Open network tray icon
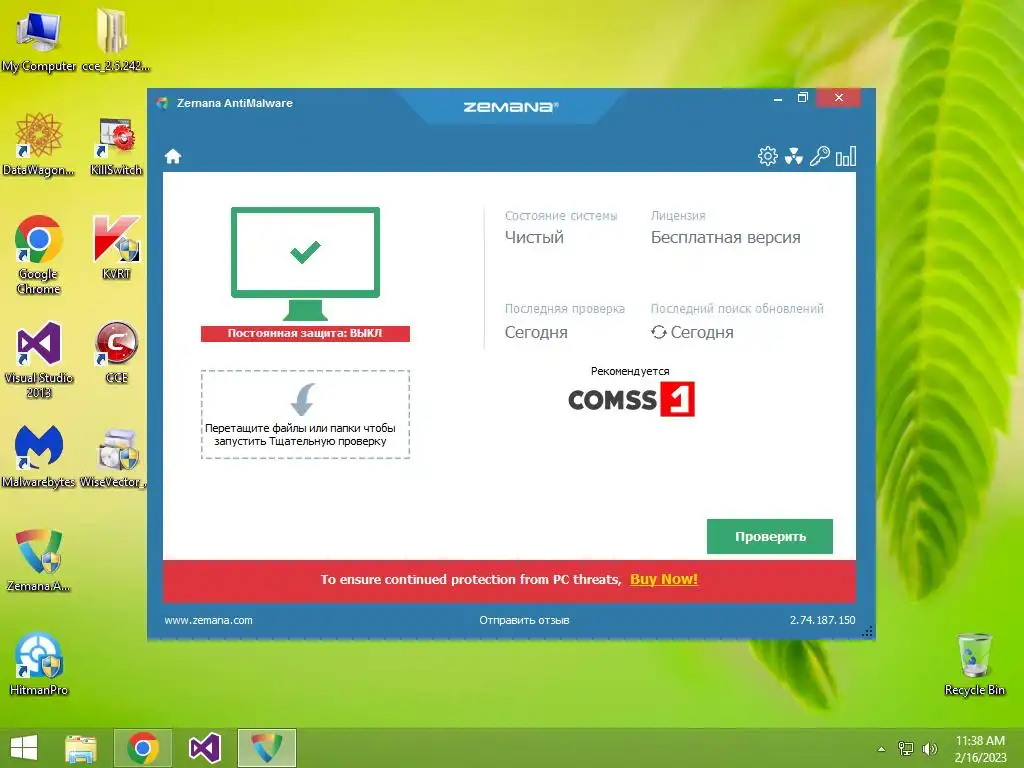The width and height of the screenshot is (1024, 768). click(x=906, y=748)
